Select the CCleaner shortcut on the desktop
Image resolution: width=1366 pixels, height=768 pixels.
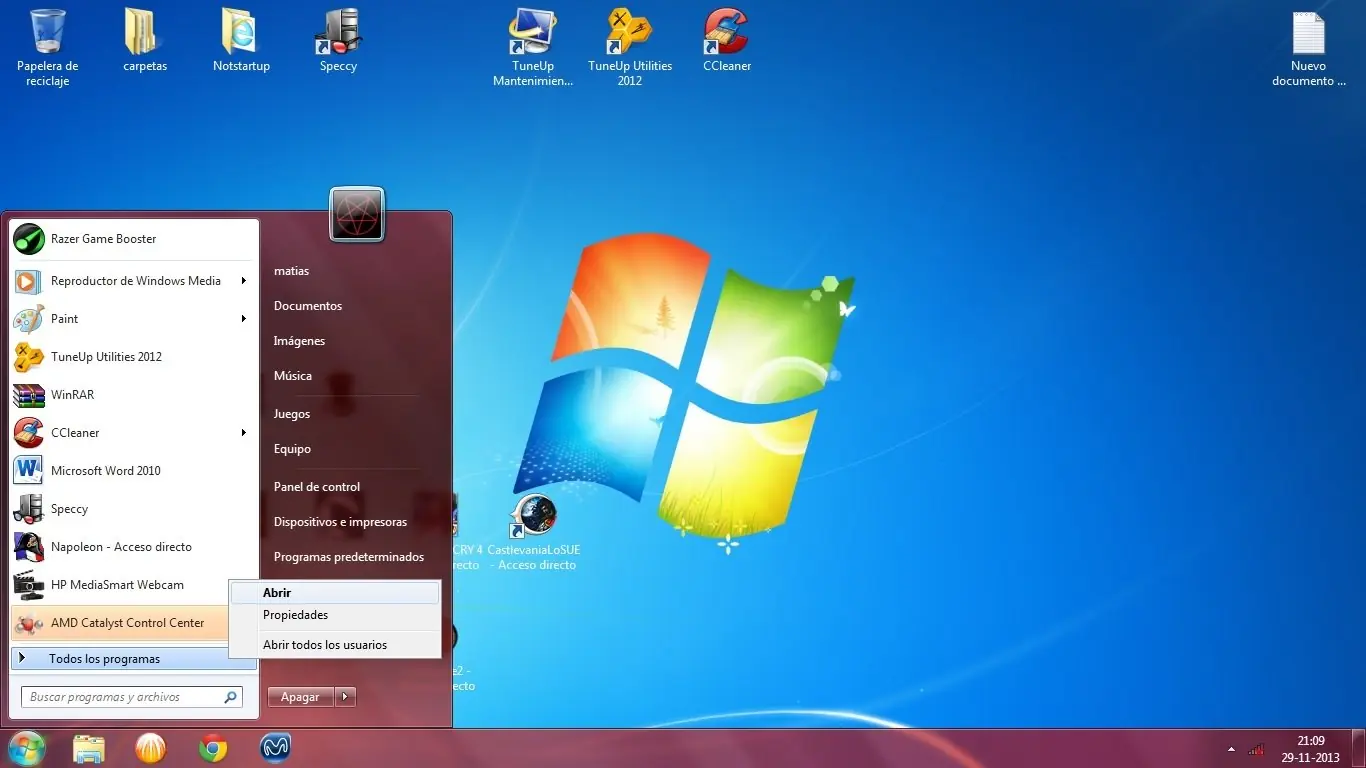coord(727,41)
